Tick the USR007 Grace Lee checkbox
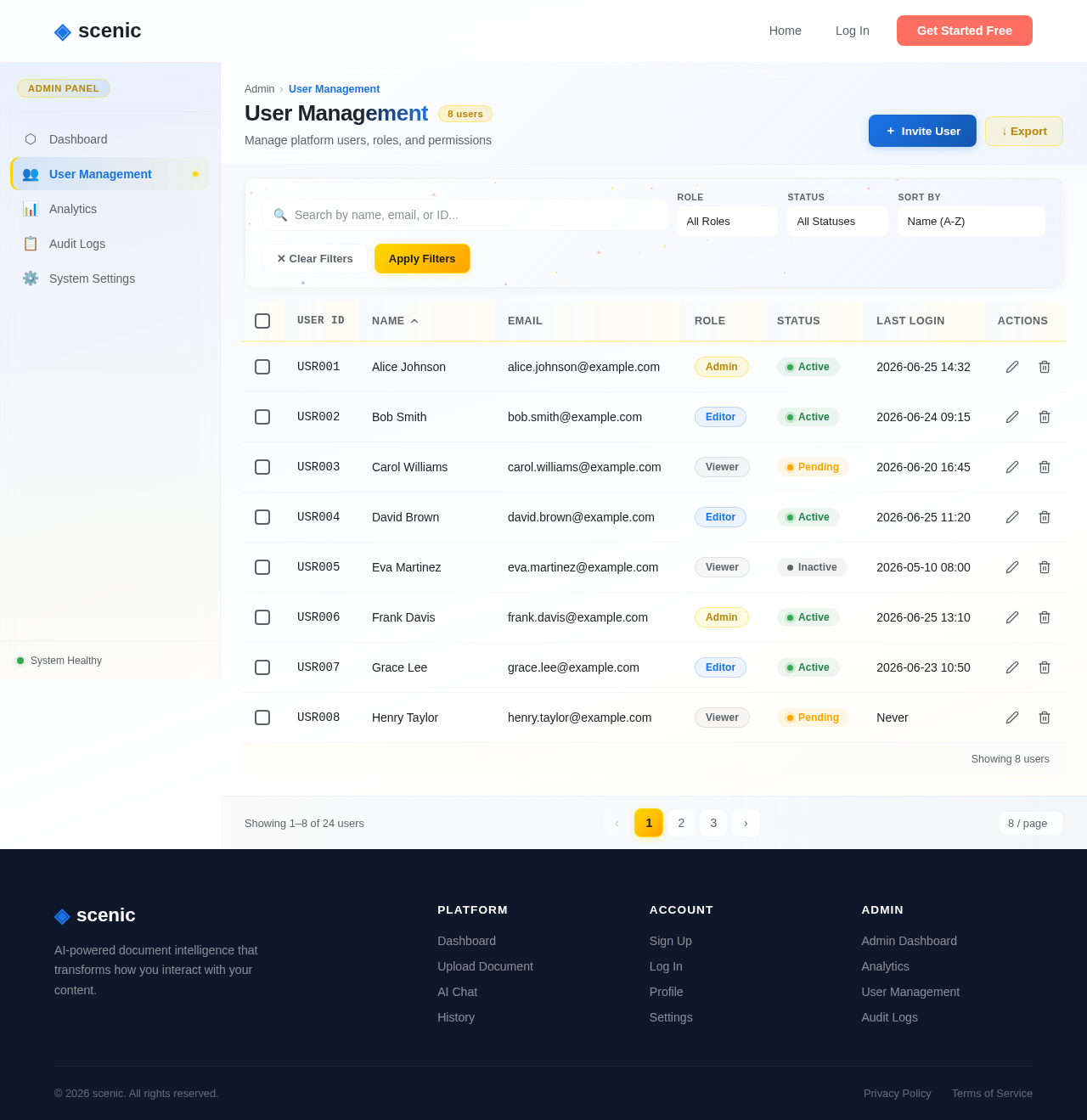 pos(262,667)
